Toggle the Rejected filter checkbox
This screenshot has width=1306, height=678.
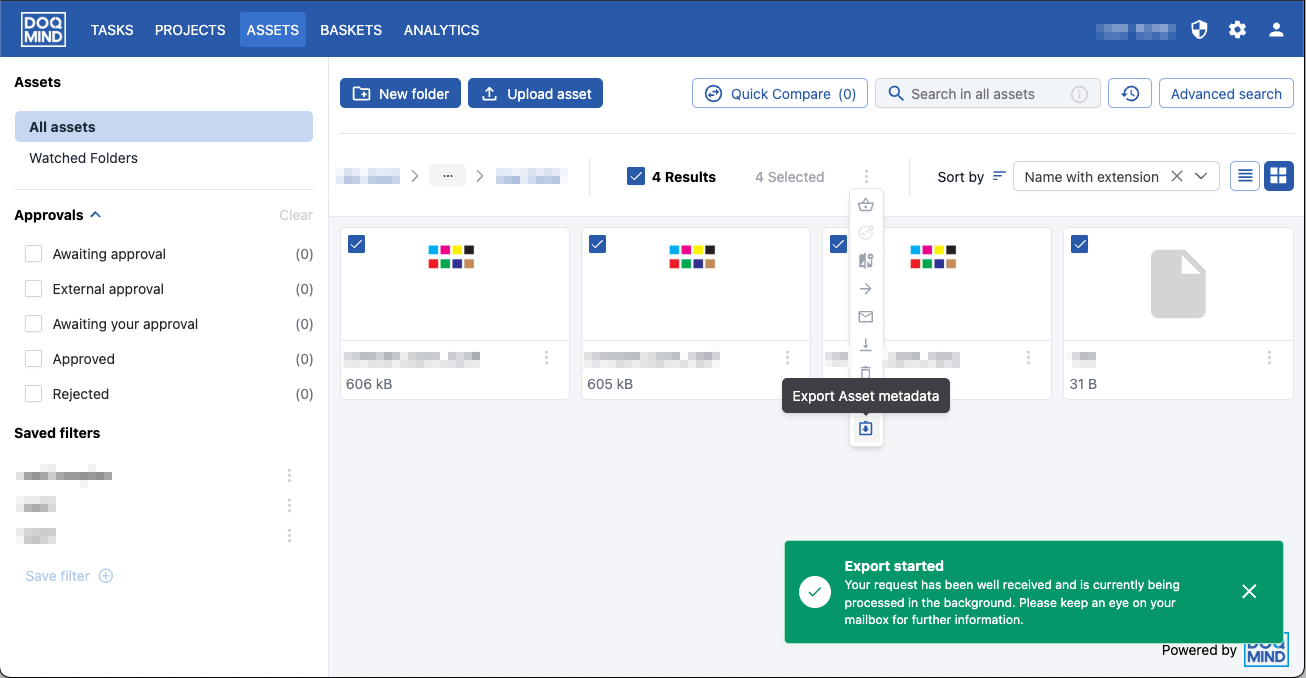[33, 394]
